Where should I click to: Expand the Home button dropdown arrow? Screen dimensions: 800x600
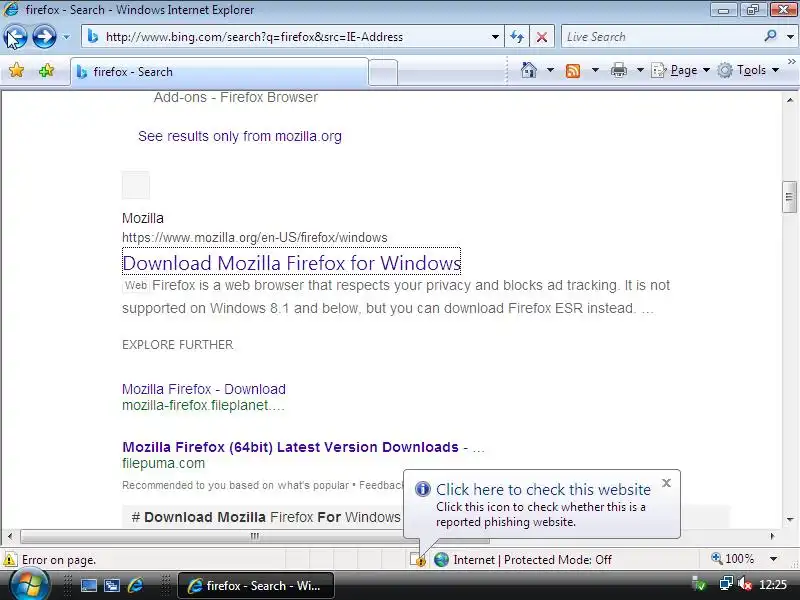[x=550, y=70]
